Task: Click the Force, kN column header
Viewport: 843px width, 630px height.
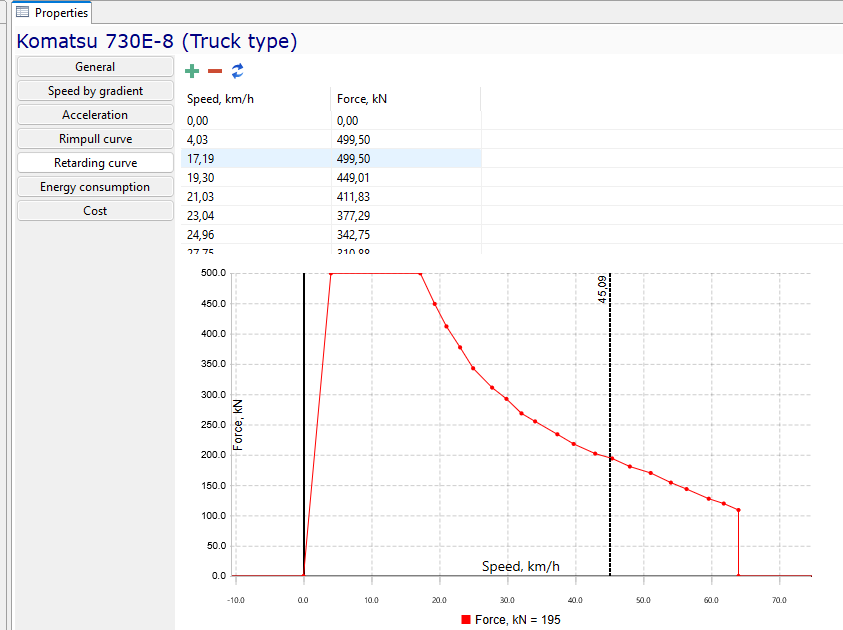Action: tap(406, 99)
